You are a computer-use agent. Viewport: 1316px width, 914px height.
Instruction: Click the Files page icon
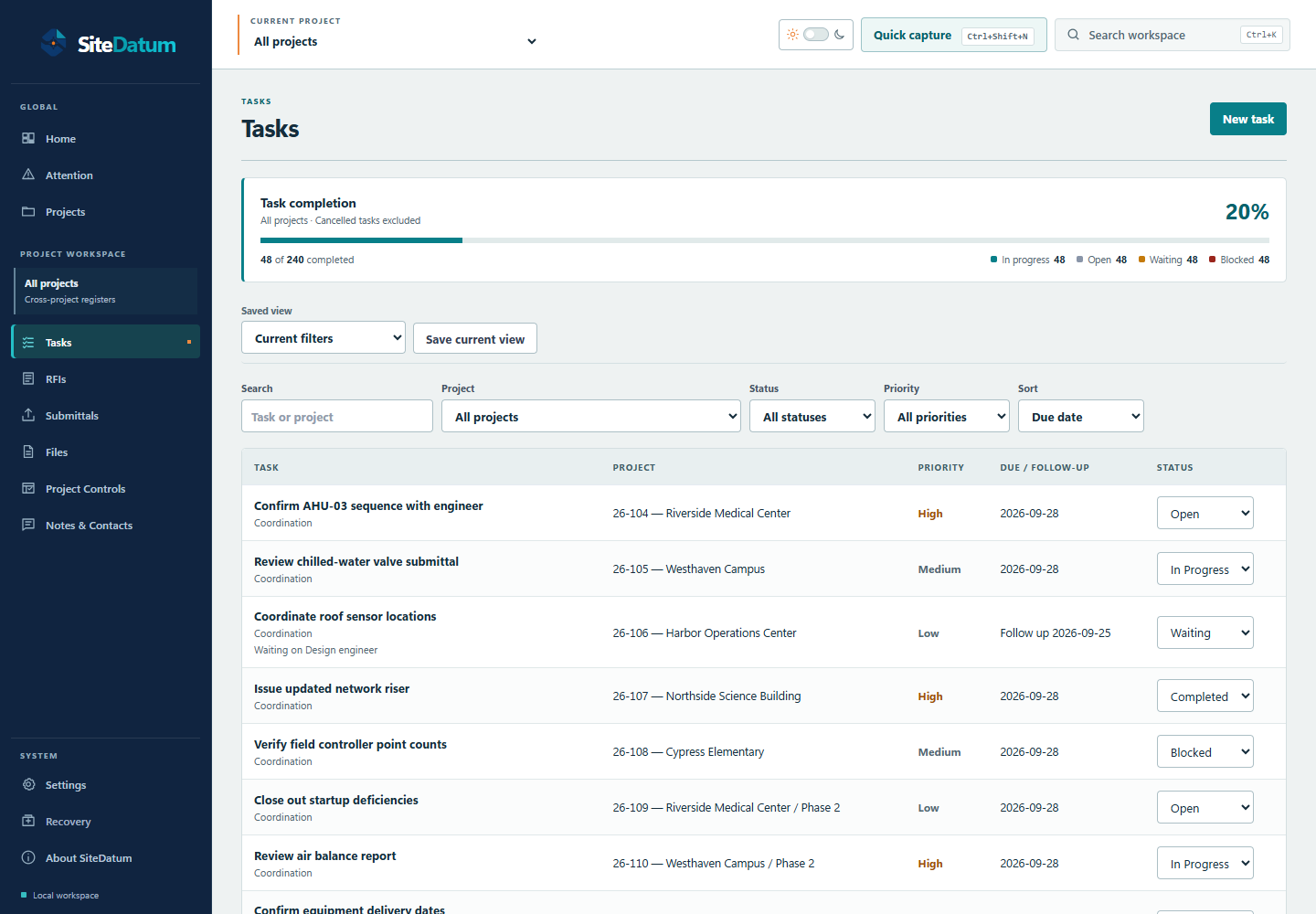pyautogui.click(x=28, y=452)
